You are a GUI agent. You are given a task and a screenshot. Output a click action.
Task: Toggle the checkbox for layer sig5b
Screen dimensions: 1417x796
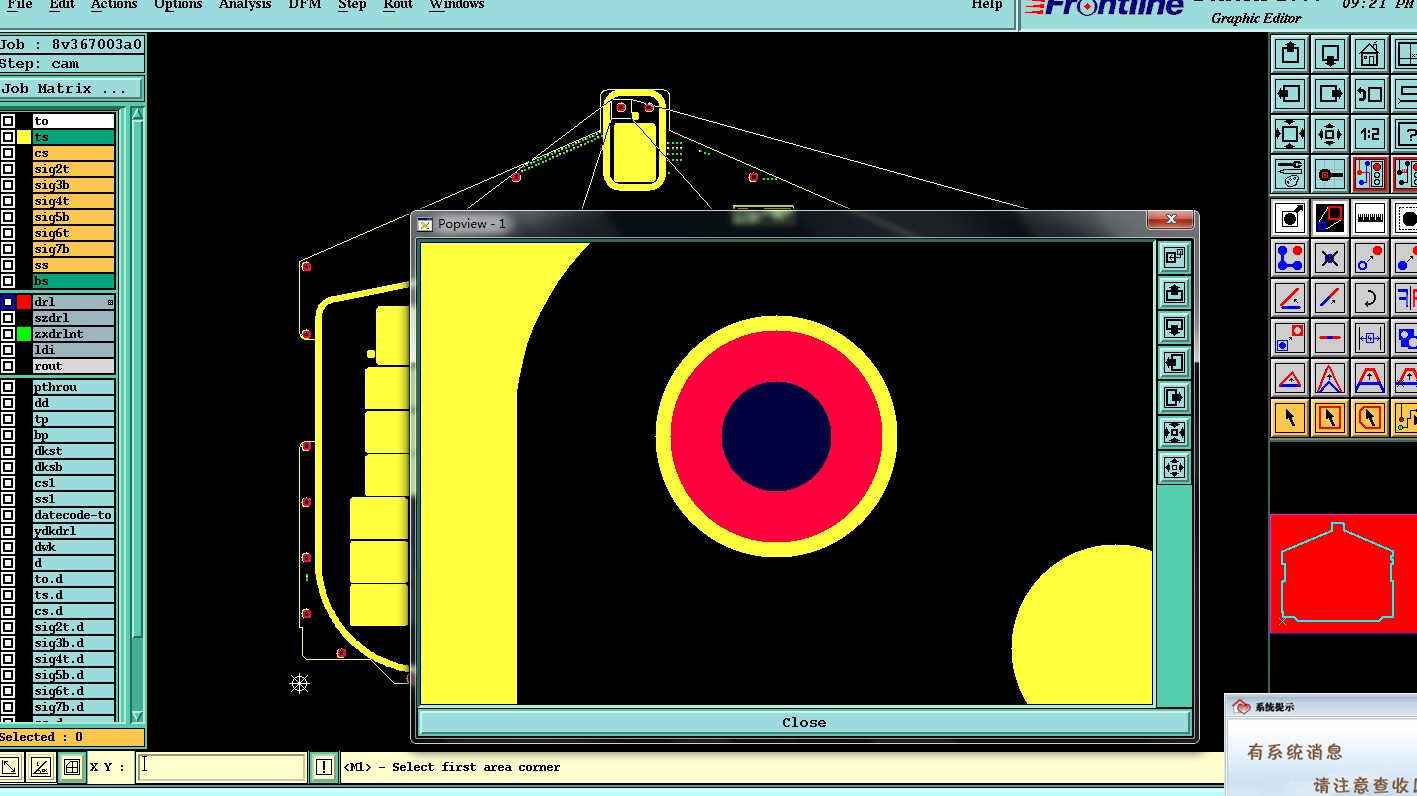click(x=8, y=217)
